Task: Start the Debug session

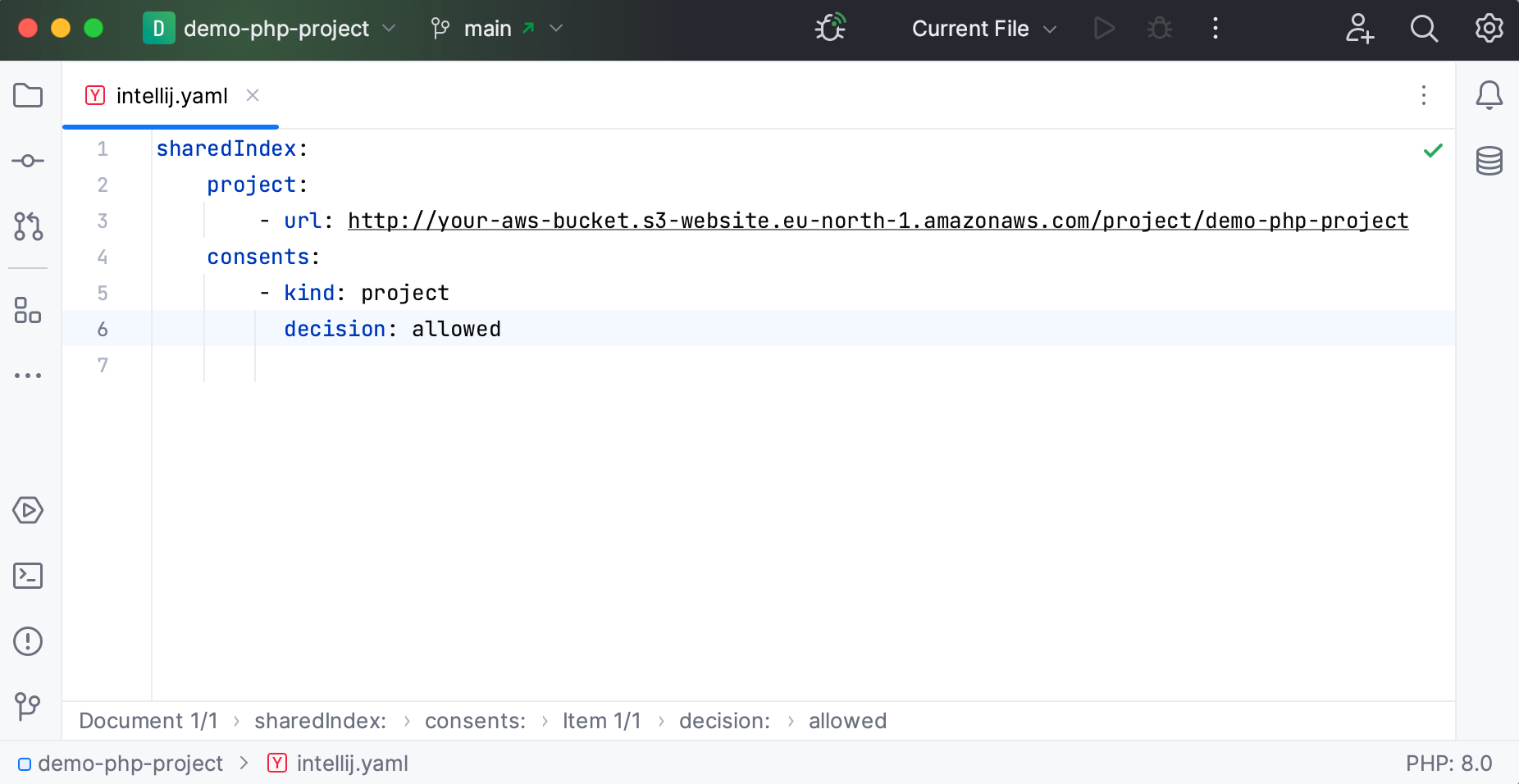Action: (x=1160, y=28)
